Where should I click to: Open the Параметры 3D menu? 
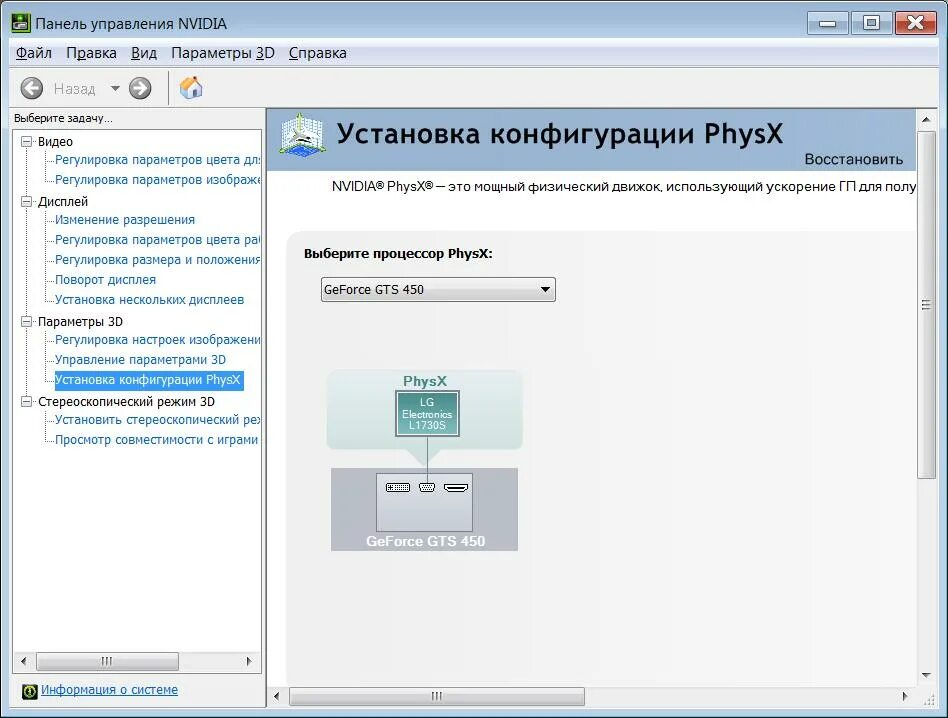(x=222, y=53)
